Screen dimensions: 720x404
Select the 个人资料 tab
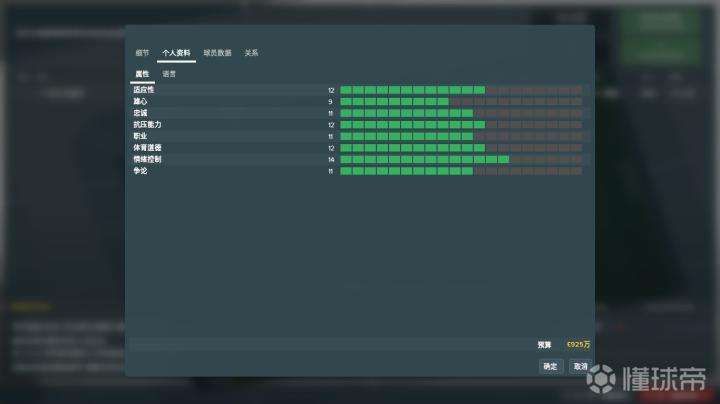point(176,53)
